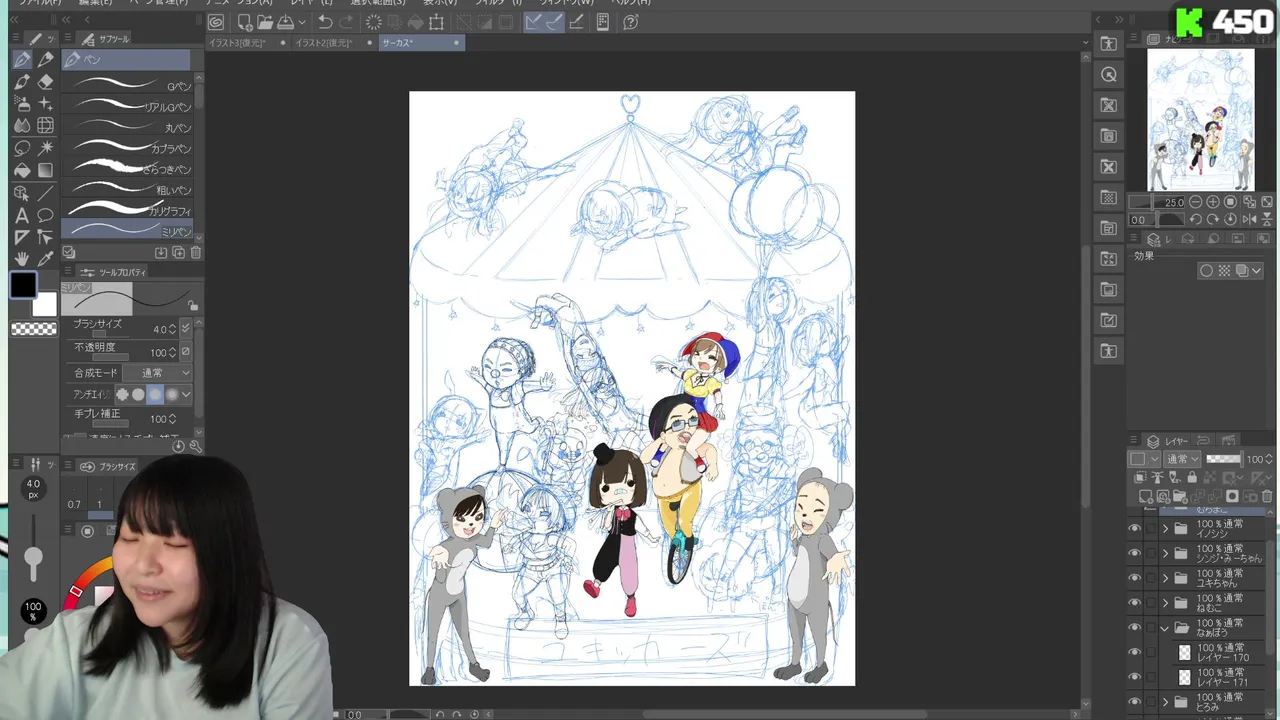
Task: Expand the ねむこ layer folder
Action: pyautogui.click(x=1165, y=603)
